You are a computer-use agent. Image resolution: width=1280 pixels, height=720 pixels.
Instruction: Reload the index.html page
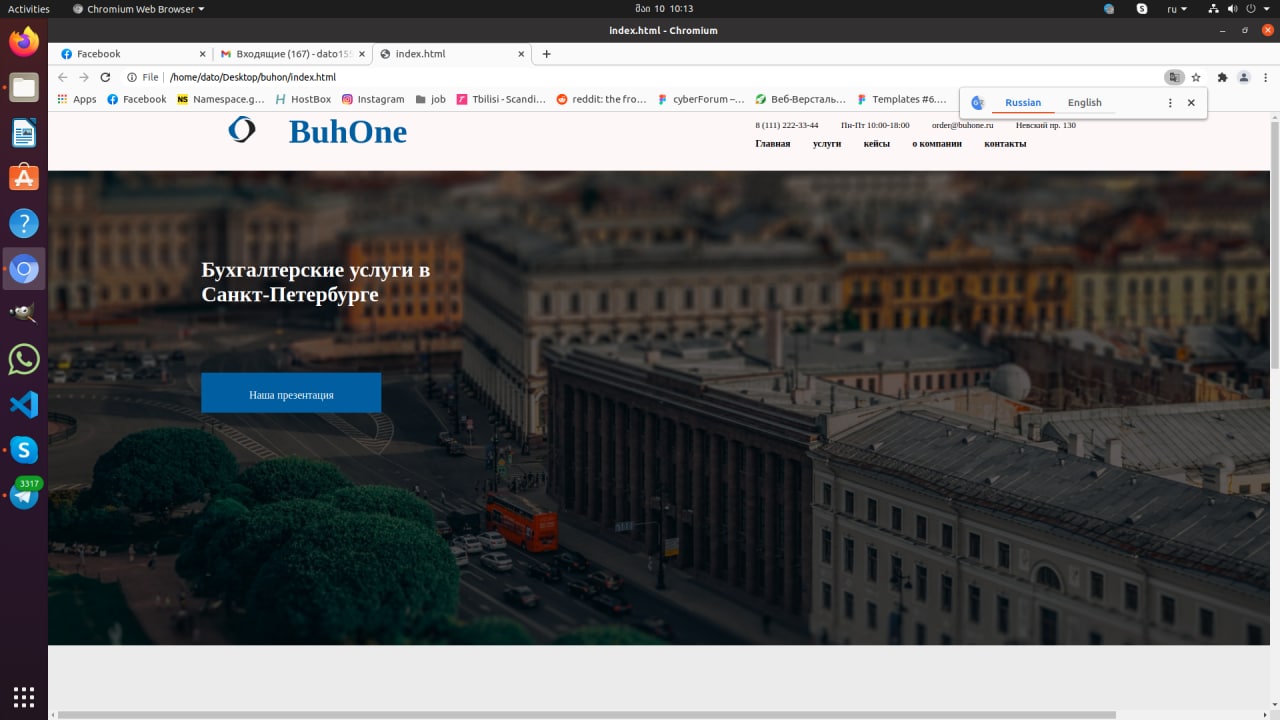[x=105, y=77]
